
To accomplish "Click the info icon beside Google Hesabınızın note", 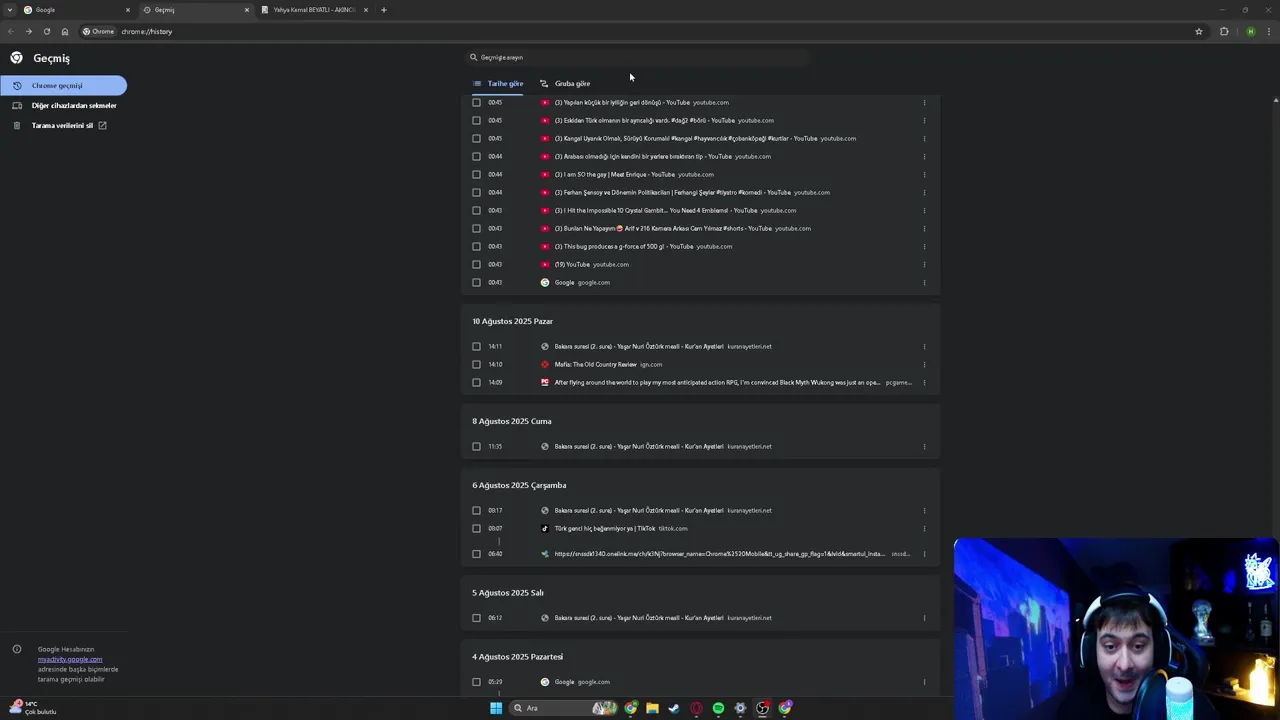I will pos(17,649).
